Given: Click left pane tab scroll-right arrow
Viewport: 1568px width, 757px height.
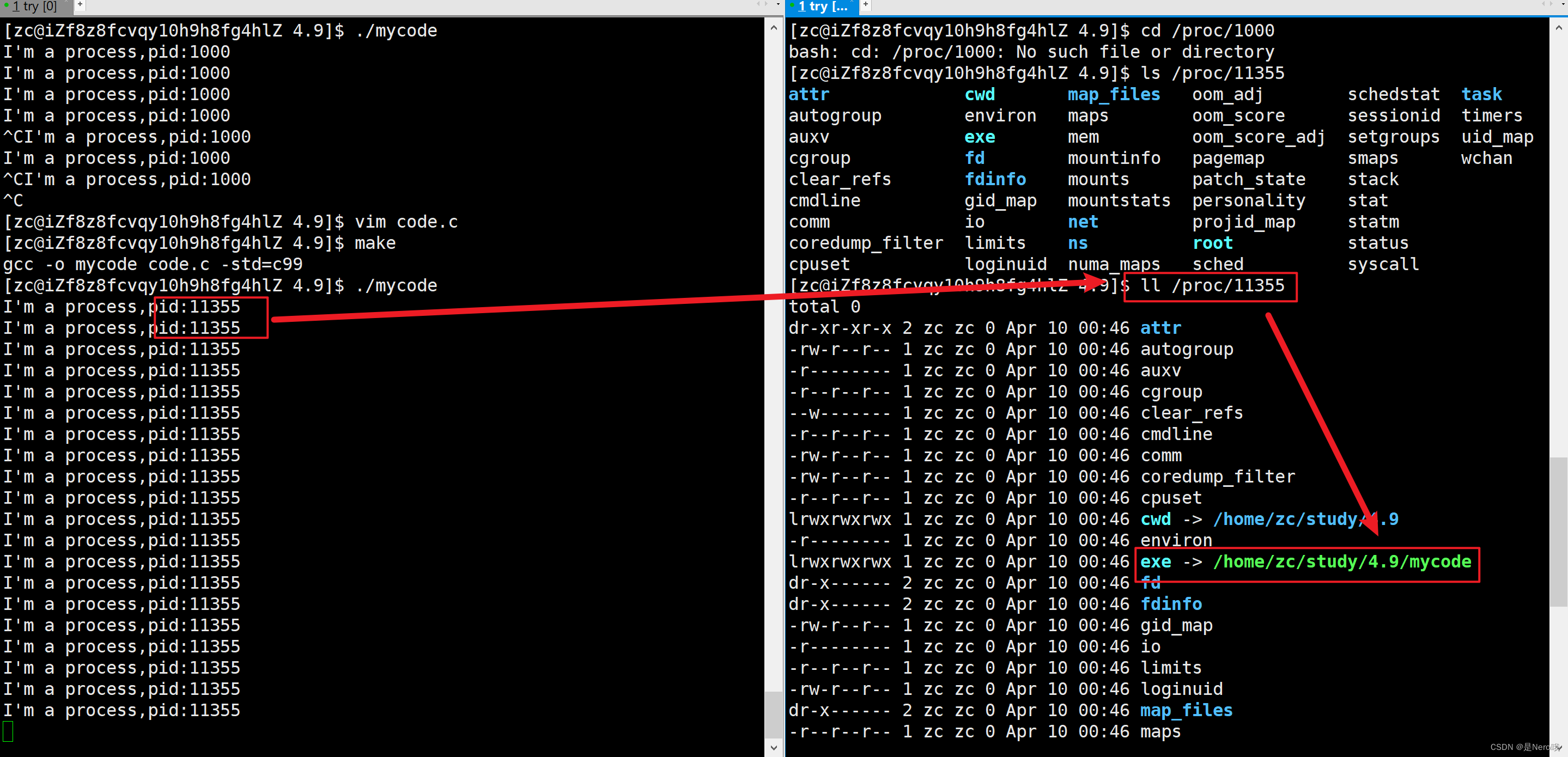Looking at the screenshot, I should 765,4.
